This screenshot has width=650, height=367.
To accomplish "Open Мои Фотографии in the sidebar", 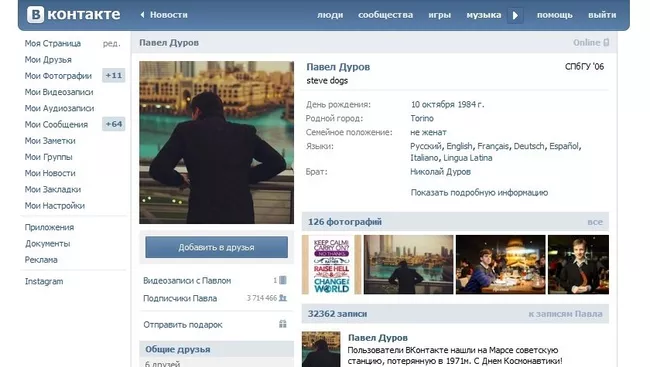I will coord(58,76).
